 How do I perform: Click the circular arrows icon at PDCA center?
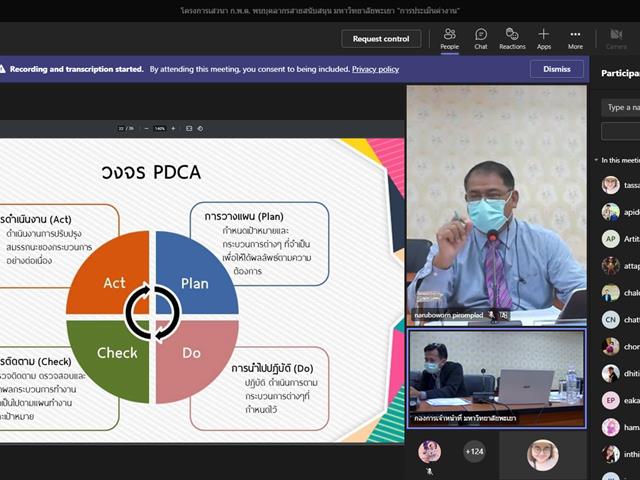pyautogui.click(x=153, y=312)
